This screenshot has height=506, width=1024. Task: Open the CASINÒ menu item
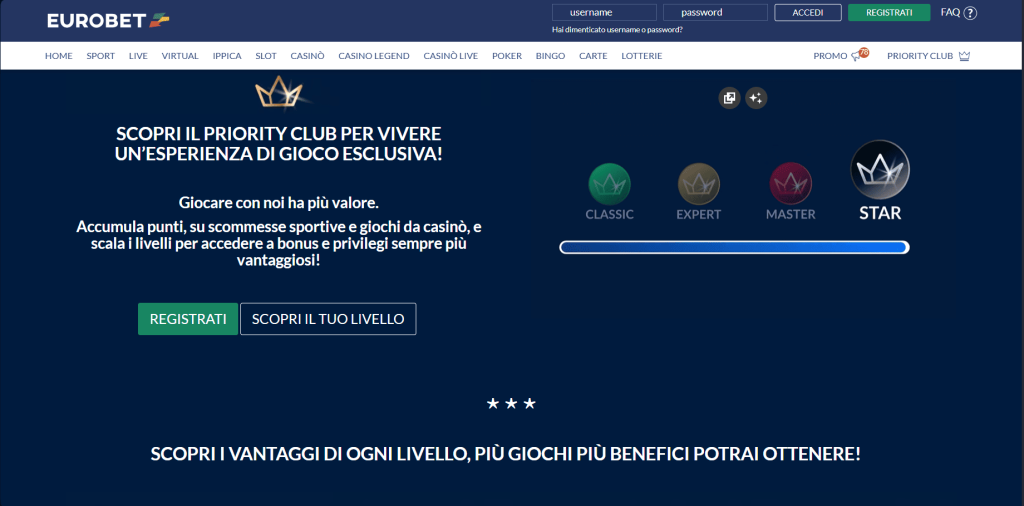point(308,56)
